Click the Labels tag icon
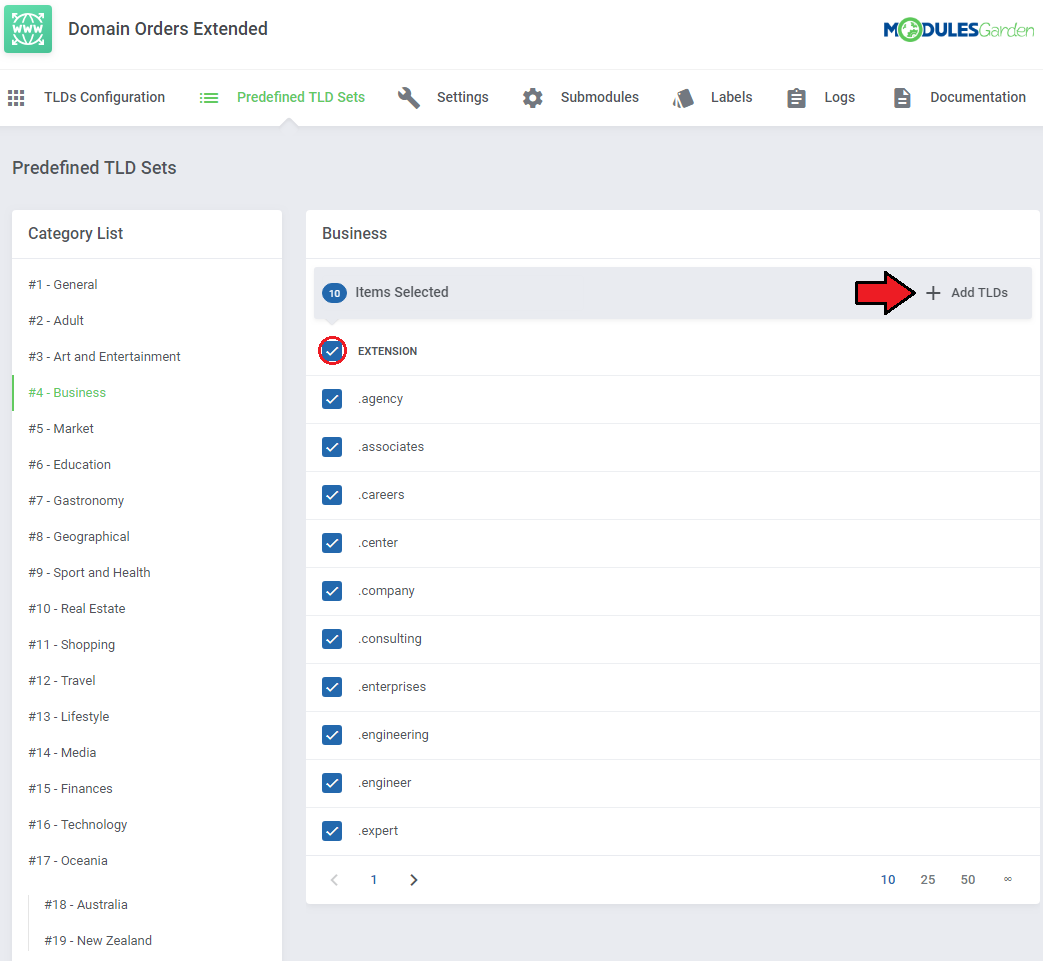The image size is (1043, 961). coord(683,98)
